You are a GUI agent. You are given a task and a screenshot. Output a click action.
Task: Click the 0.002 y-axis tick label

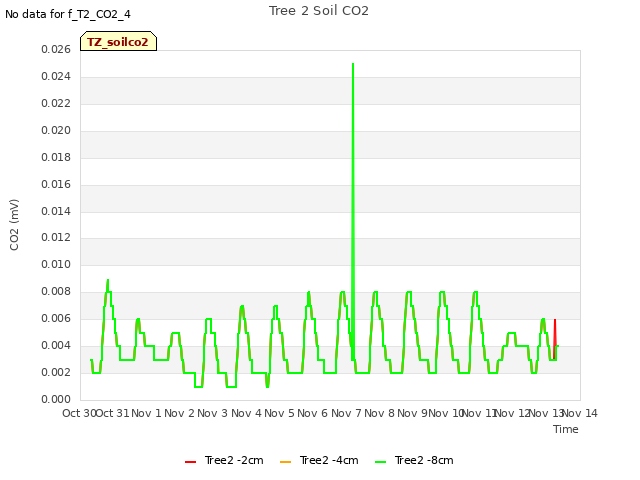click(x=56, y=372)
